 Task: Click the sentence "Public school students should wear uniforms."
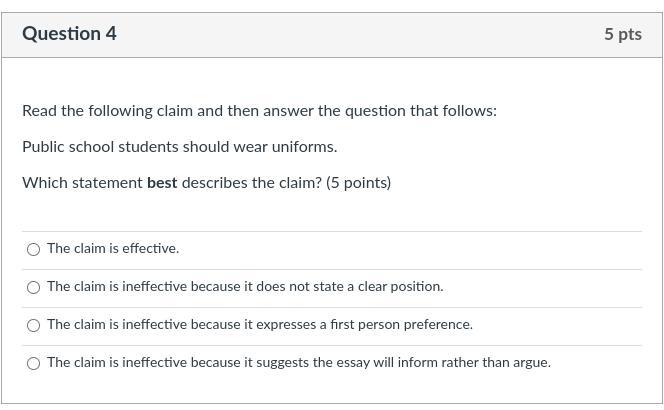[179, 146]
